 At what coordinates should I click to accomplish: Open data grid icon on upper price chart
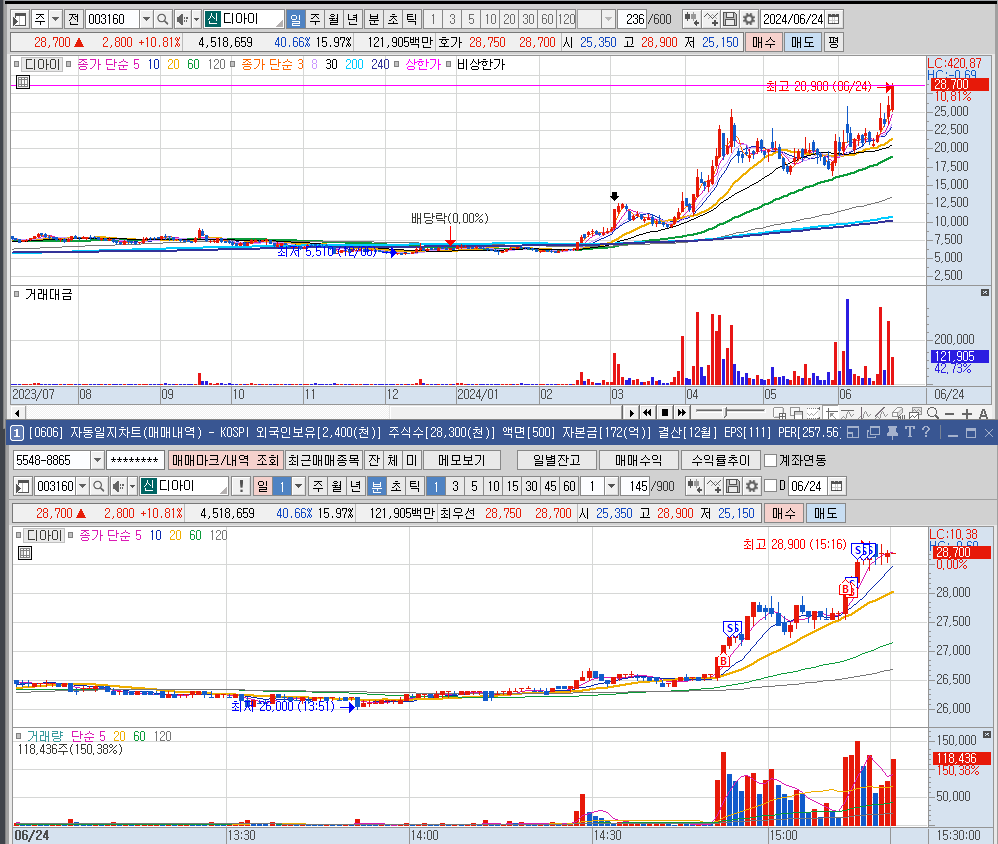[x=23, y=81]
